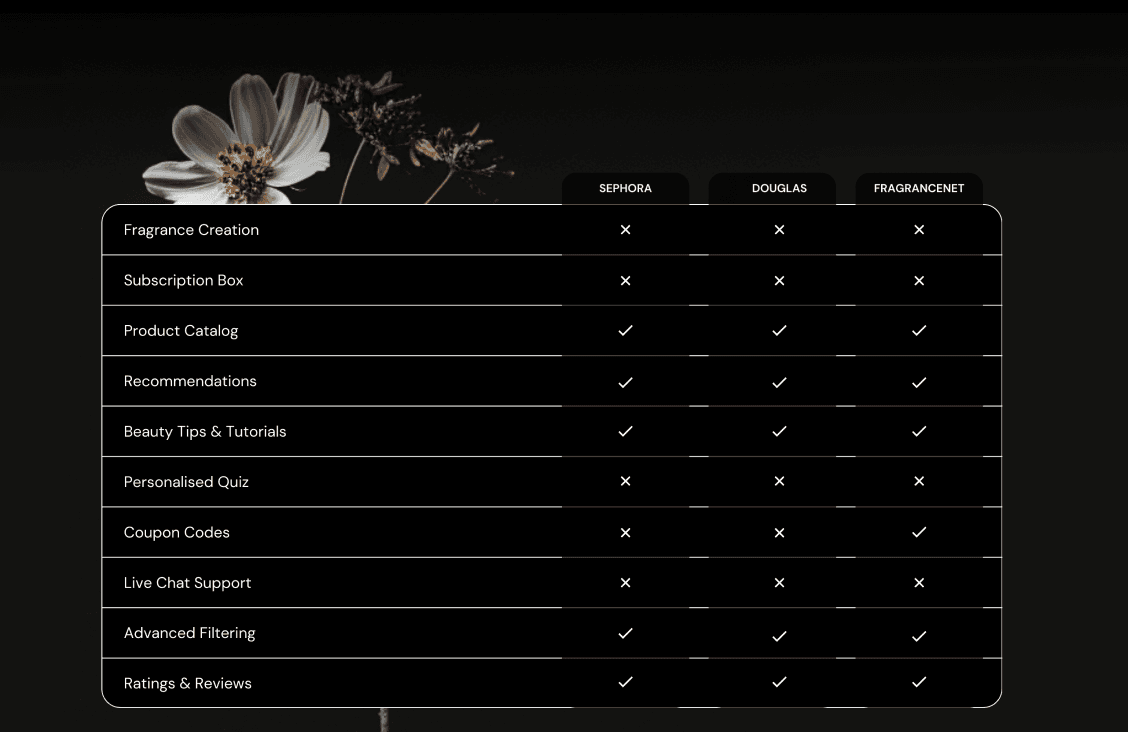
Task: Click the Personalised Quiz row label
Action: pyautogui.click(x=186, y=482)
